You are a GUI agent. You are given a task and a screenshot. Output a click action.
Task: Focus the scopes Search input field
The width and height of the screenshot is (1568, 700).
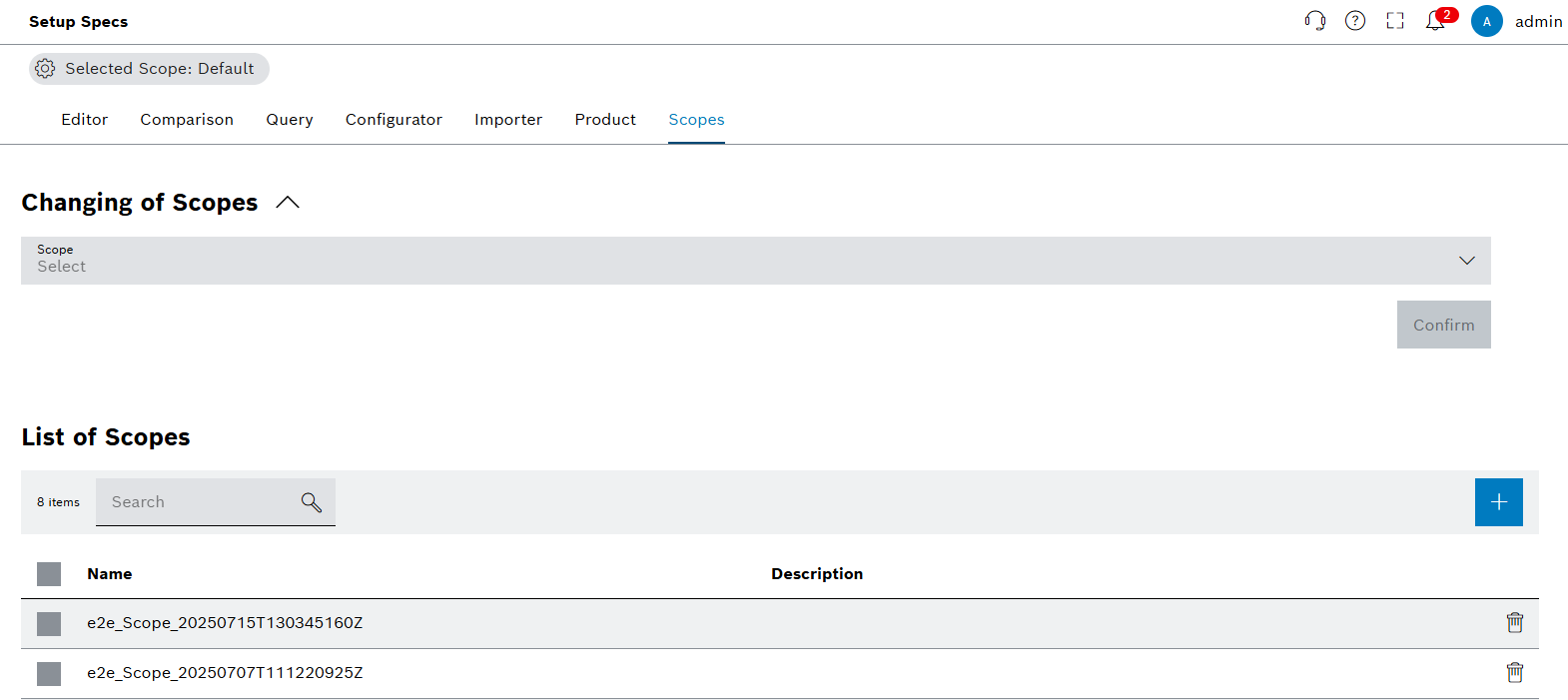click(x=216, y=502)
